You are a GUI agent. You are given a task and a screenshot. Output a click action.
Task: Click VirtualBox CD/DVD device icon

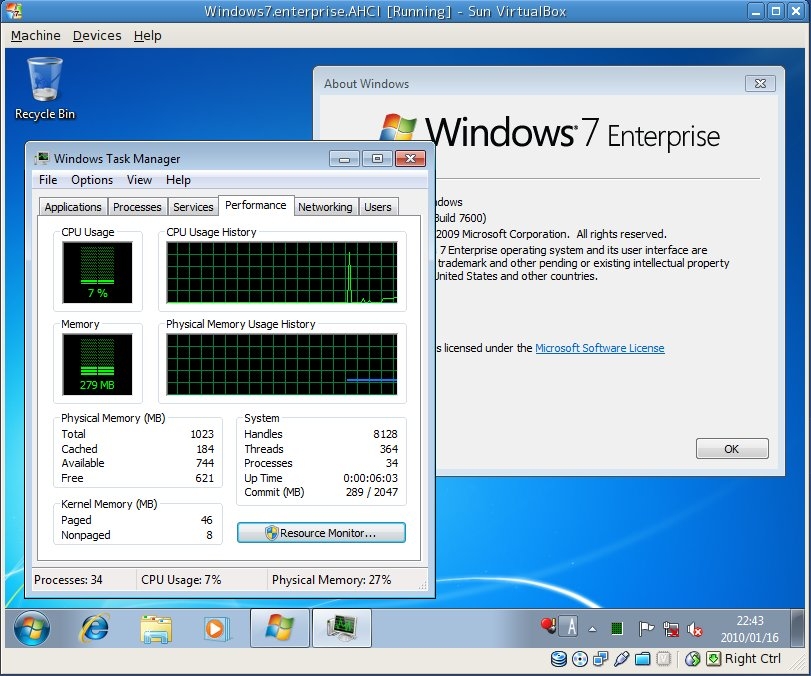[580, 659]
